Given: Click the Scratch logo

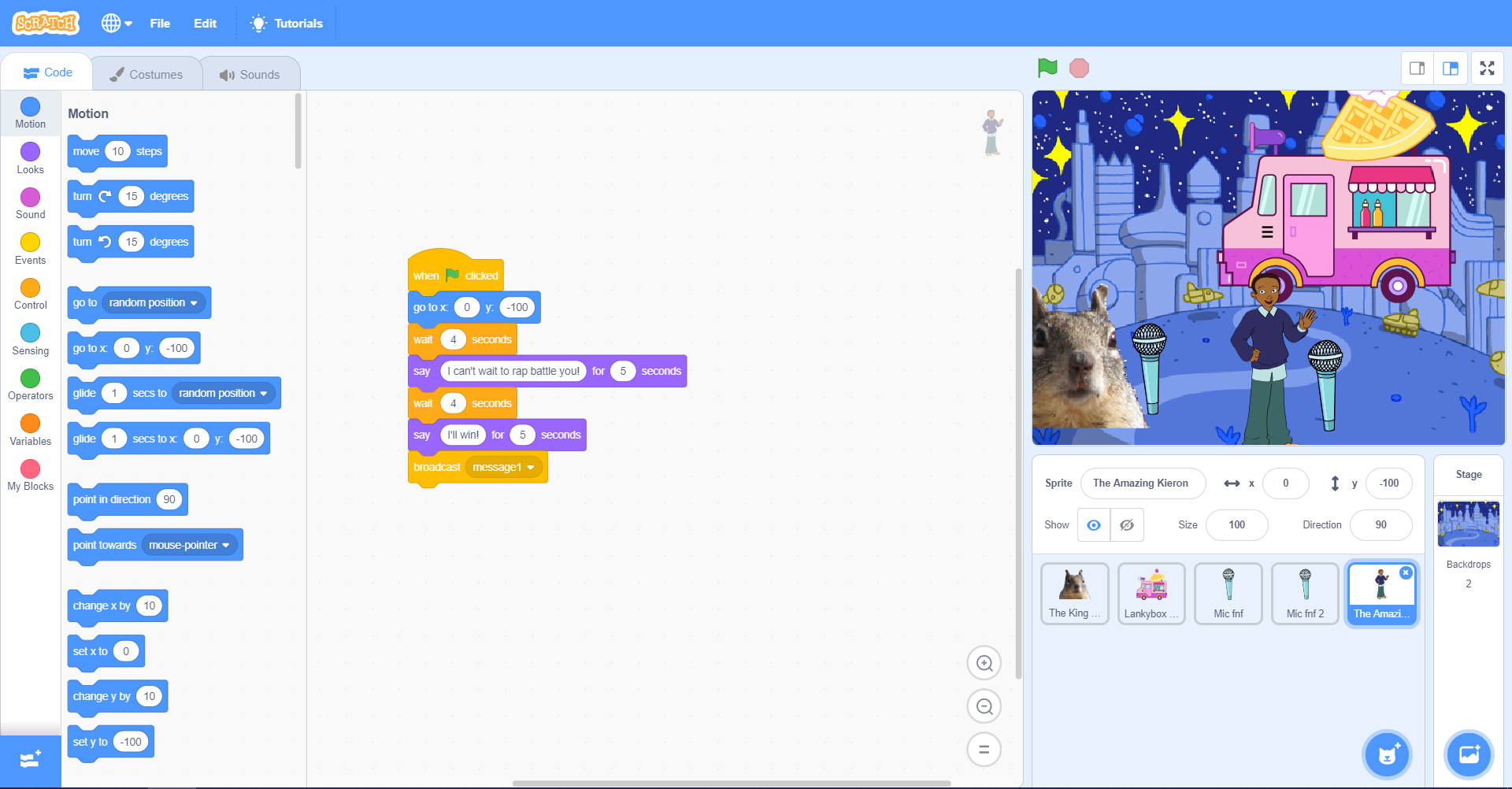Looking at the screenshot, I should (x=46, y=24).
